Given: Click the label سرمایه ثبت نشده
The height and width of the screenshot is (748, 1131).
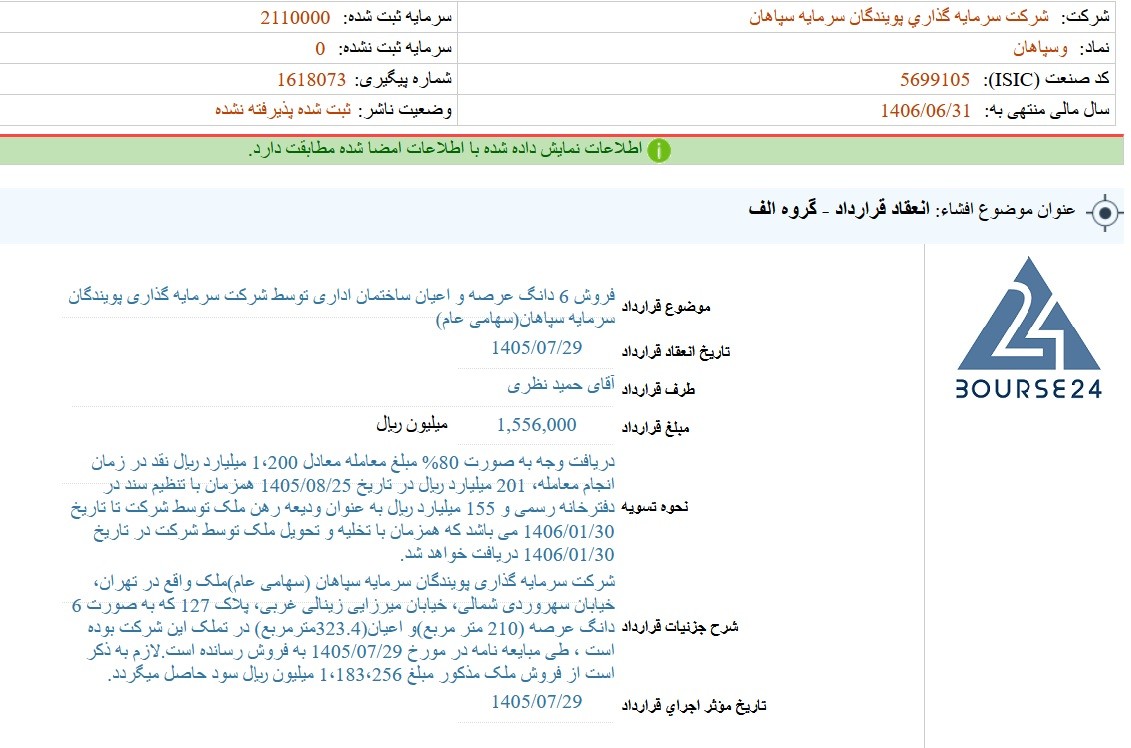Looking at the screenshot, I should (x=395, y=48).
